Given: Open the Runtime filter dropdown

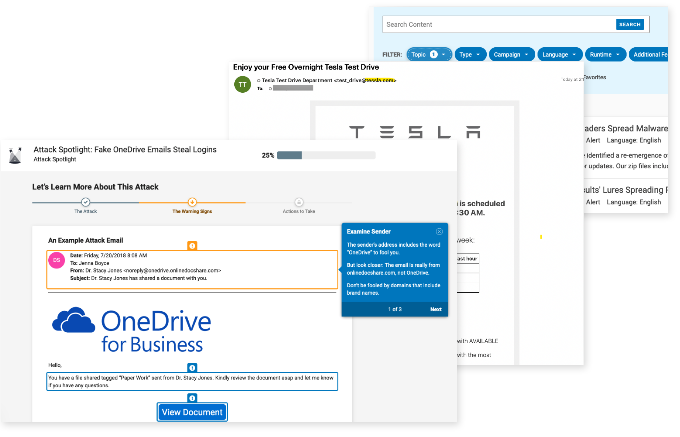Looking at the screenshot, I should click(x=605, y=54).
